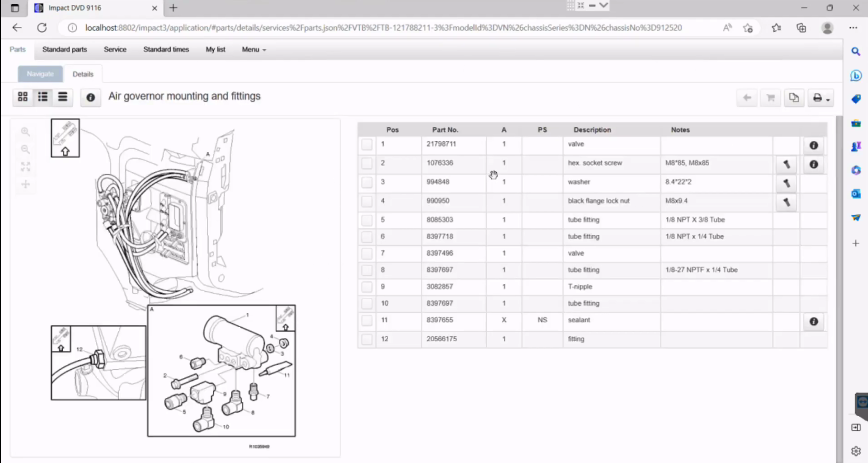
Task: Switch to the Navigate tab
Action: (x=40, y=74)
